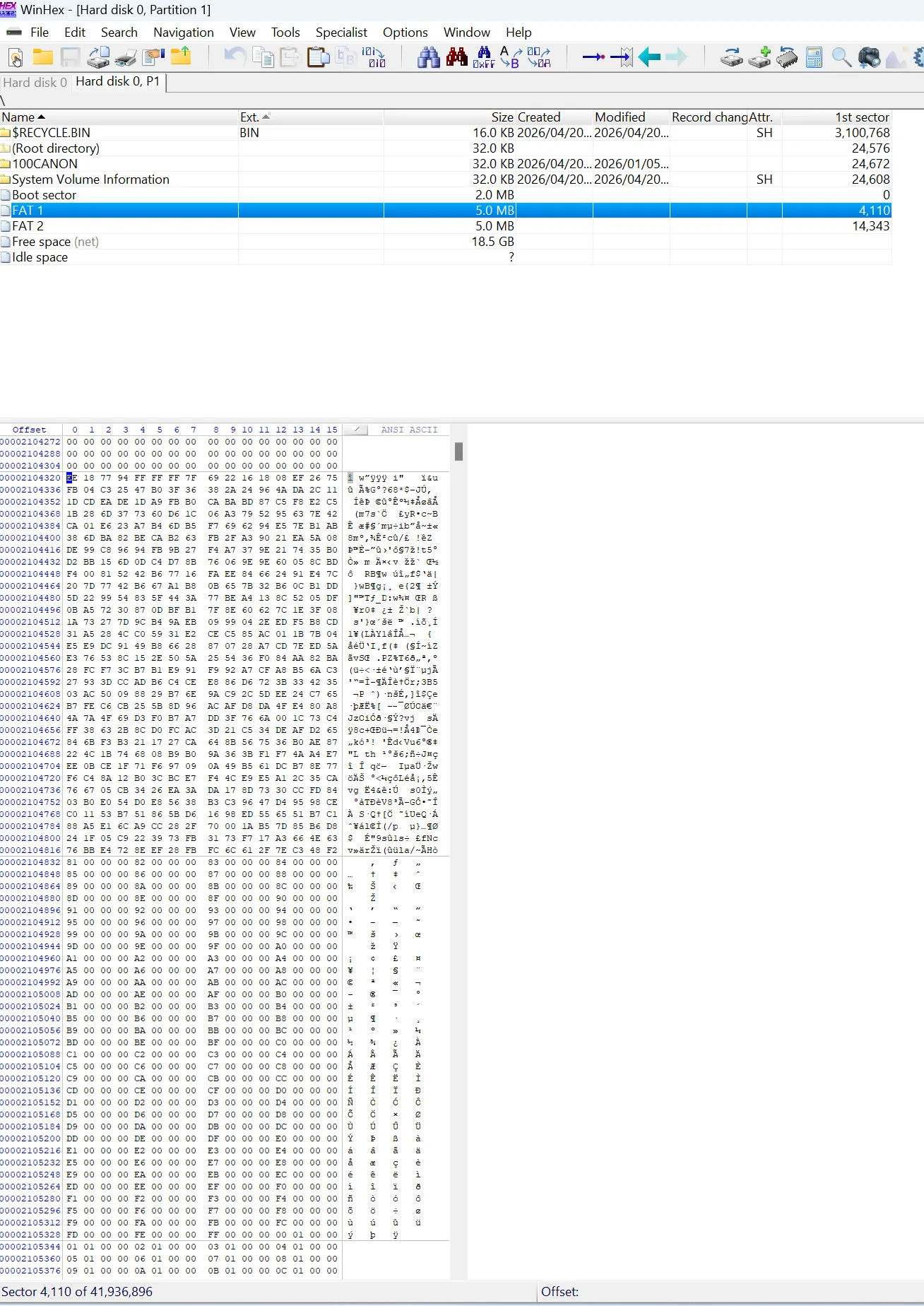Click offset 00002104320 in hex view
Screen dimensions: 924x1306
tap(31, 478)
